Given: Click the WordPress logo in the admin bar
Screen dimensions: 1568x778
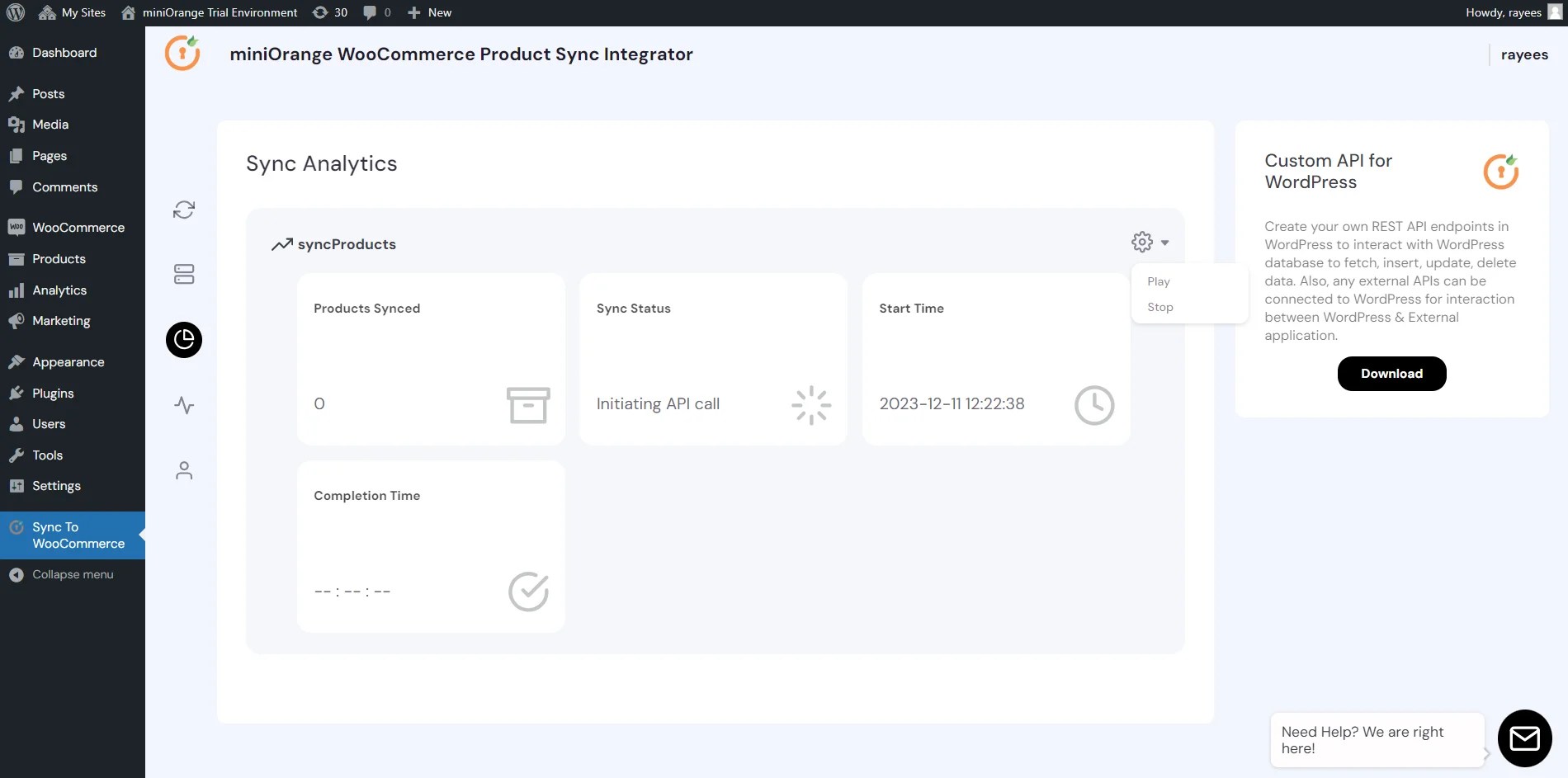Looking at the screenshot, I should click(x=16, y=12).
